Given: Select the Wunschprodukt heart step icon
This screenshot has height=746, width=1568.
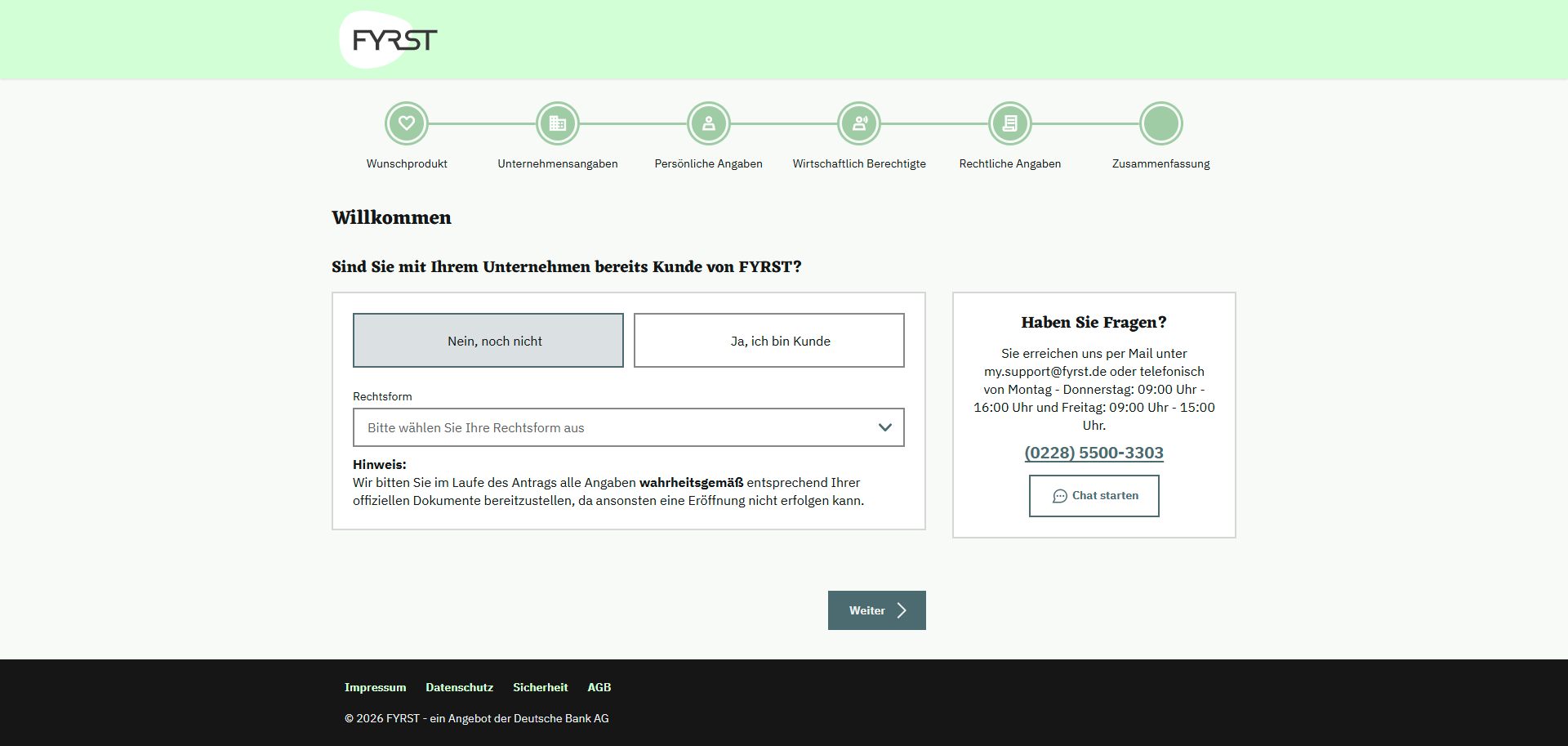Looking at the screenshot, I should [x=407, y=123].
